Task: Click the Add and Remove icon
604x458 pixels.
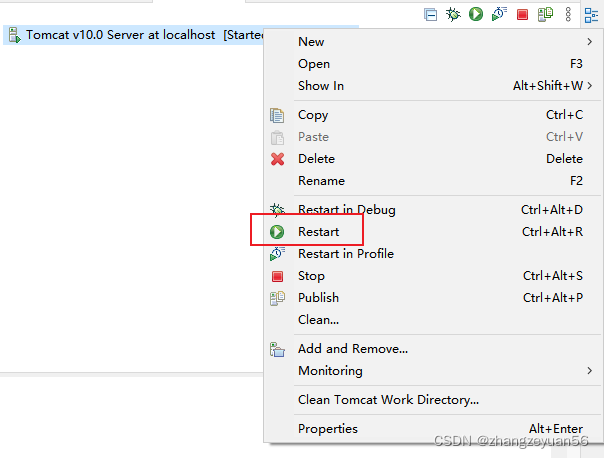Action: point(277,349)
